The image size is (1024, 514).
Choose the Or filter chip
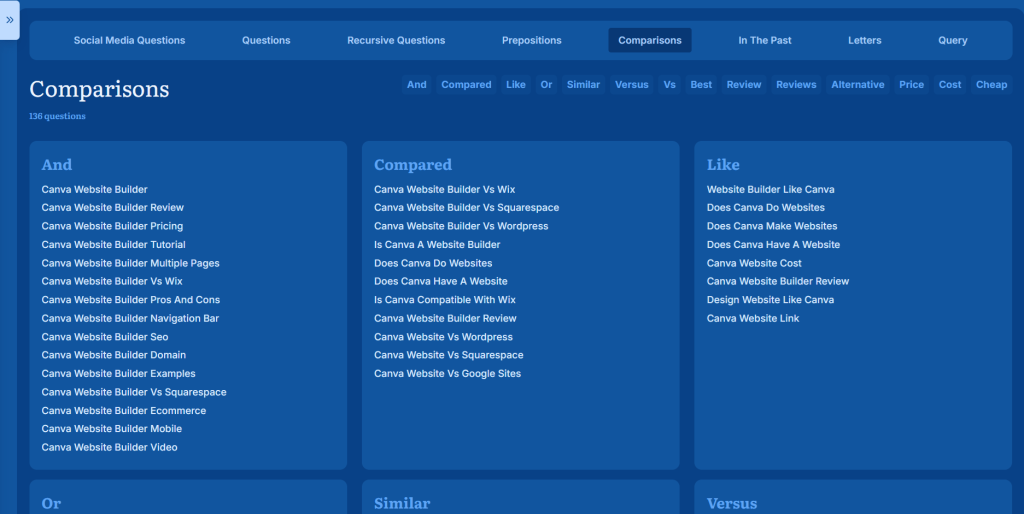click(x=547, y=85)
